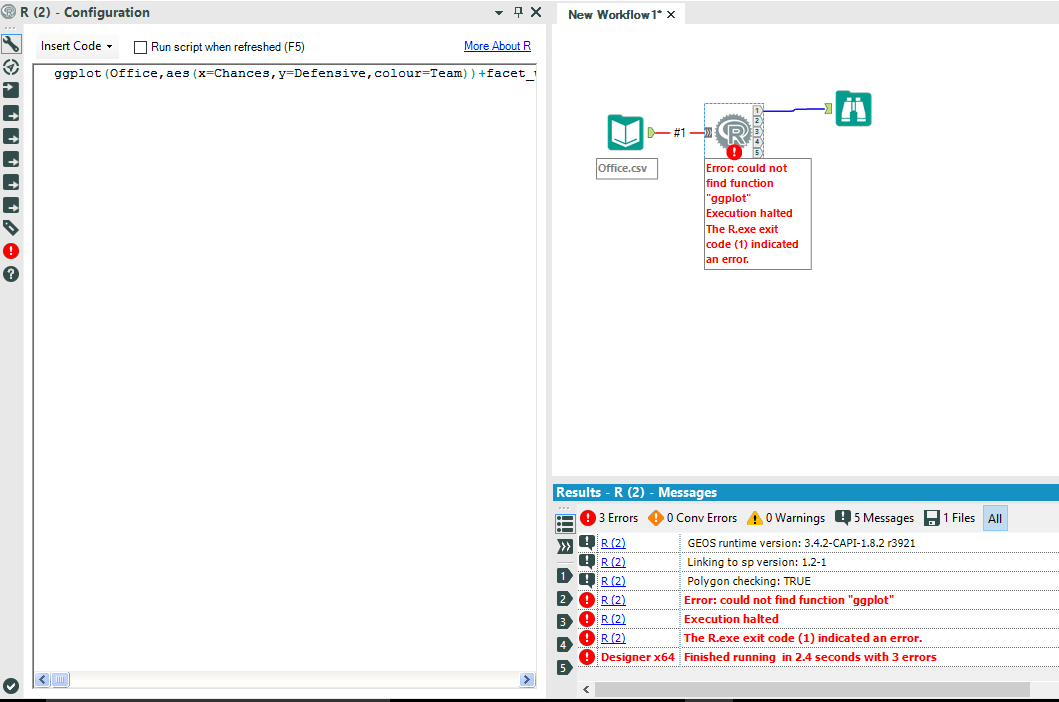The width and height of the screenshot is (1059, 702).
Task: Click the messages list icon in the Results panel
Action: (565, 523)
